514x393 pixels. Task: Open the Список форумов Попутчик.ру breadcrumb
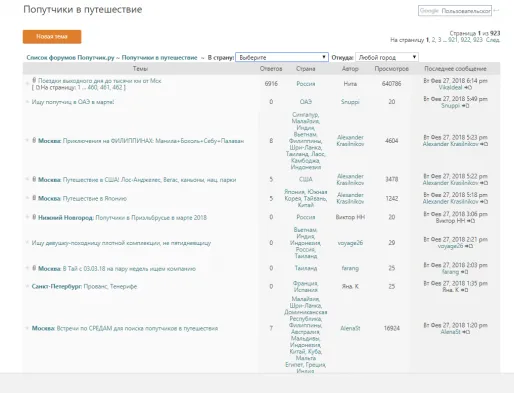coord(70,58)
